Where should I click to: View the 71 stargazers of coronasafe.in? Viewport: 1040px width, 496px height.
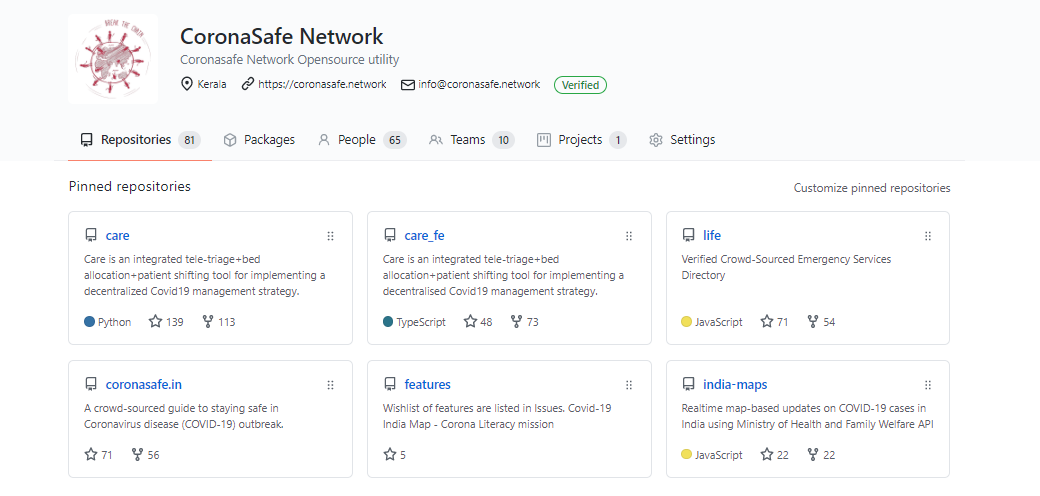coord(99,454)
